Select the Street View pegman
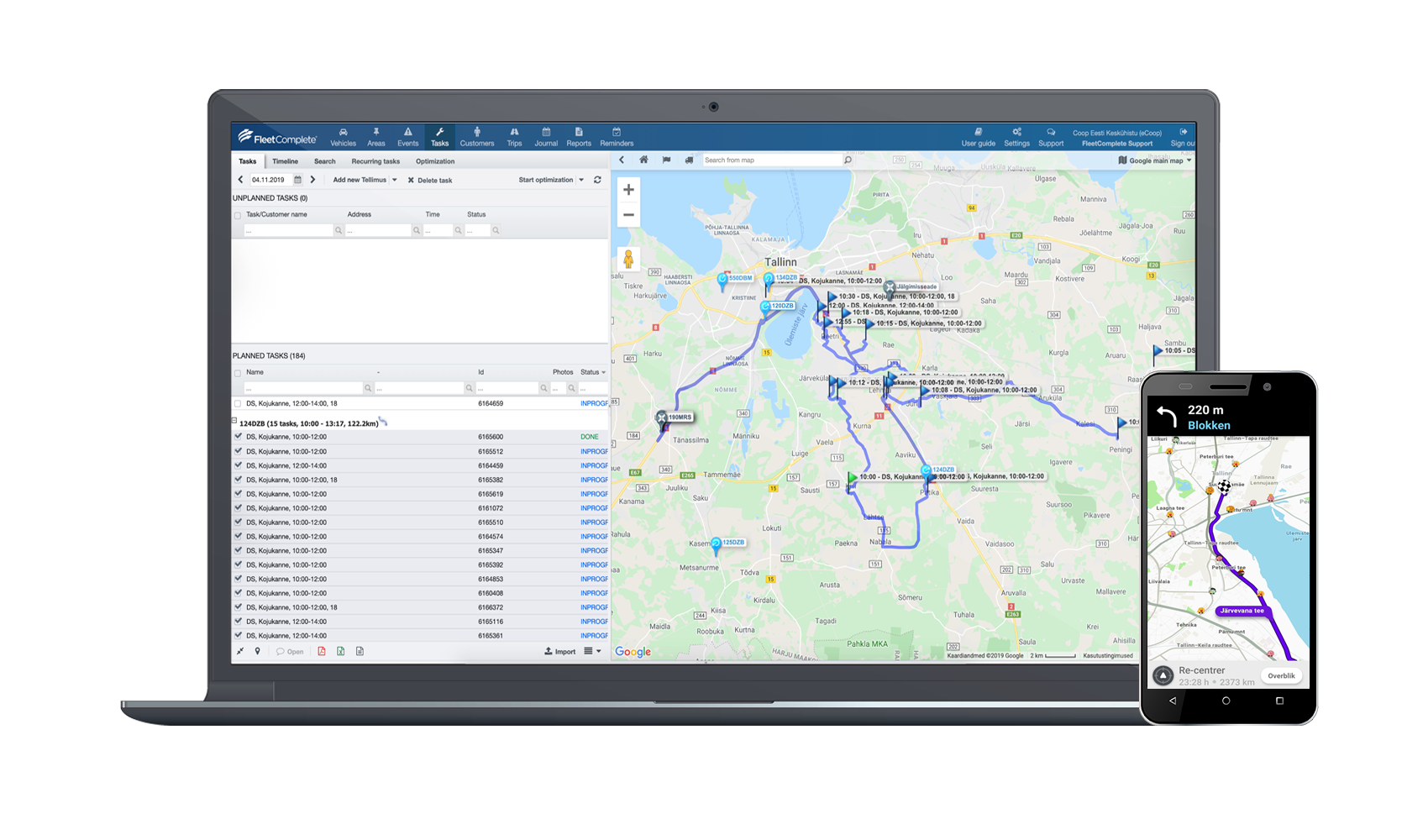1428x840 pixels. tap(628, 260)
